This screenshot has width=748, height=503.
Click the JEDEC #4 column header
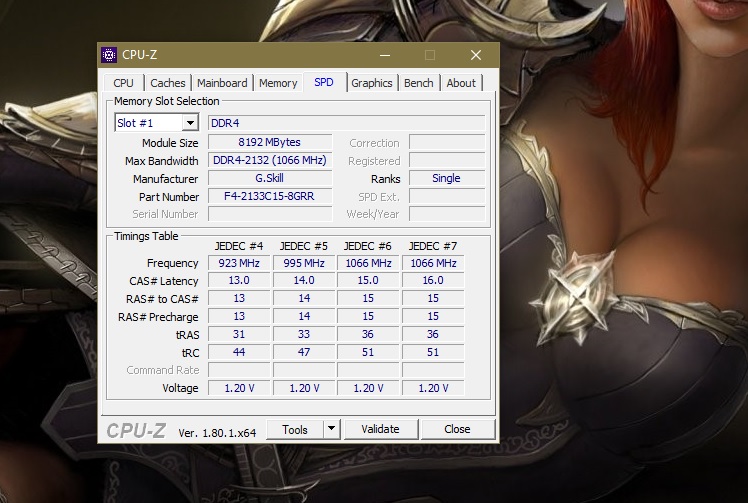(239, 246)
